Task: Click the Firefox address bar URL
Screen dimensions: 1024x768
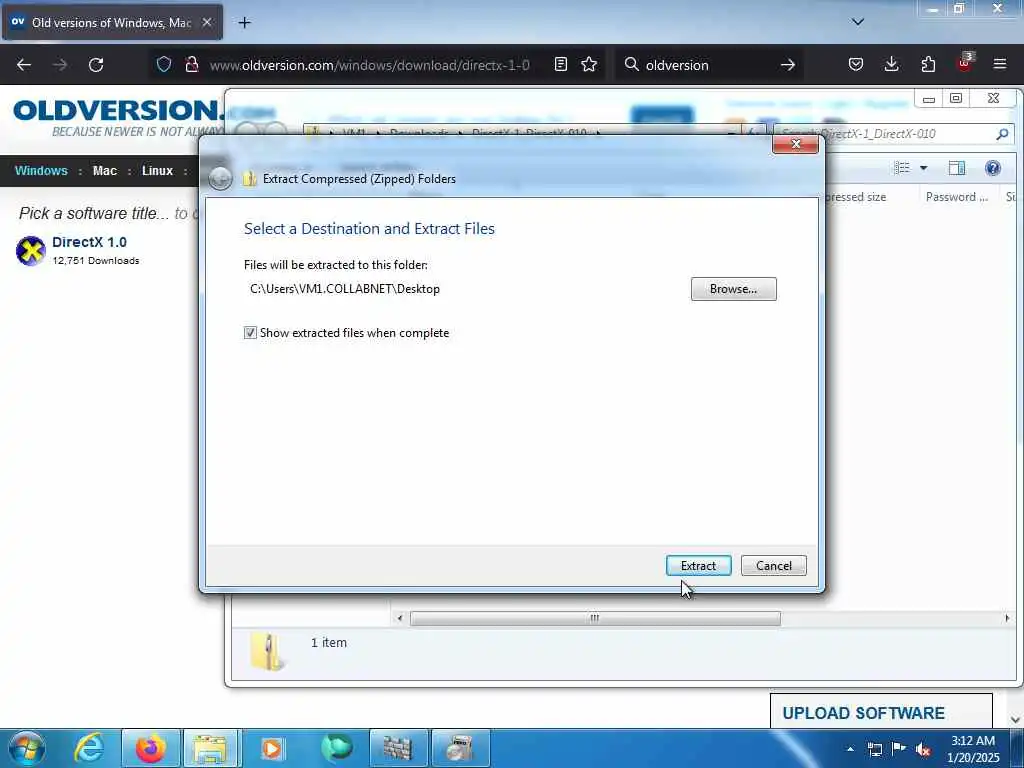Action: point(369,65)
